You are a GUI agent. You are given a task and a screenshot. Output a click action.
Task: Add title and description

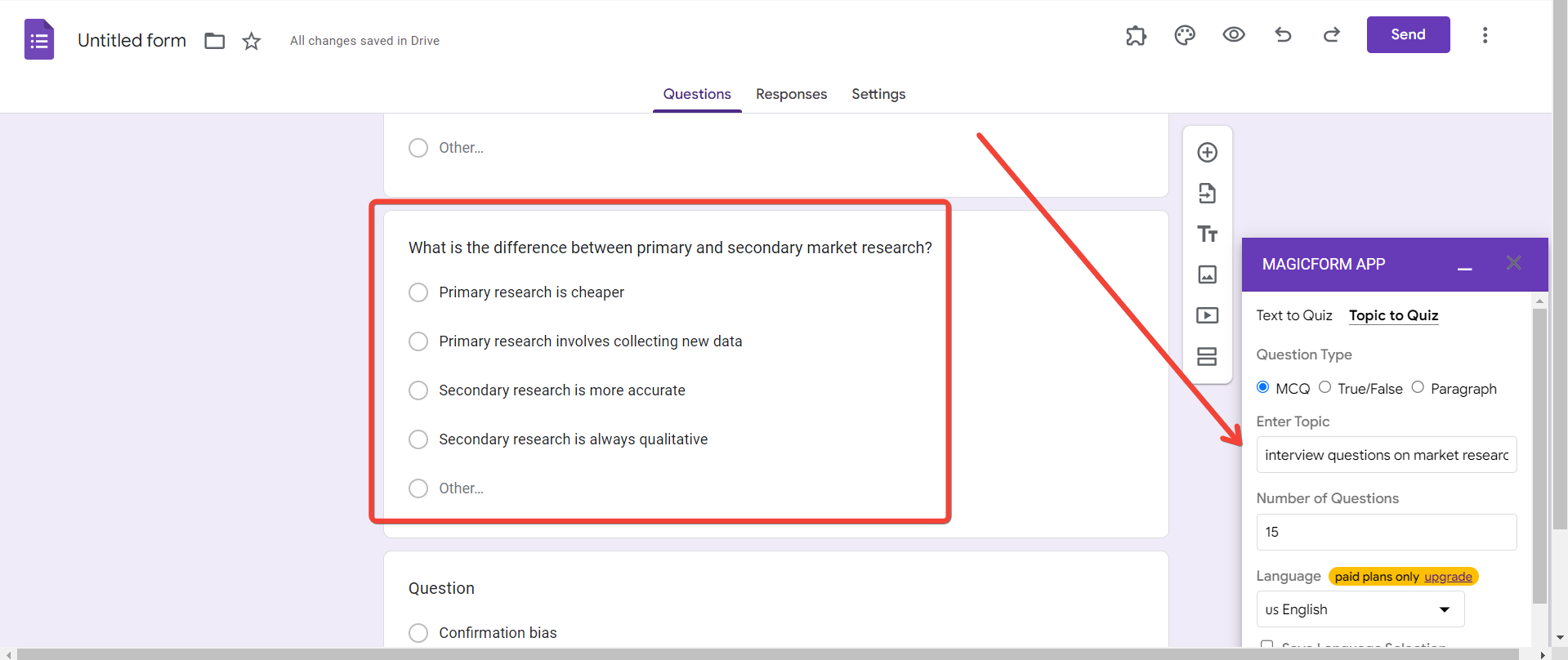click(1207, 234)
